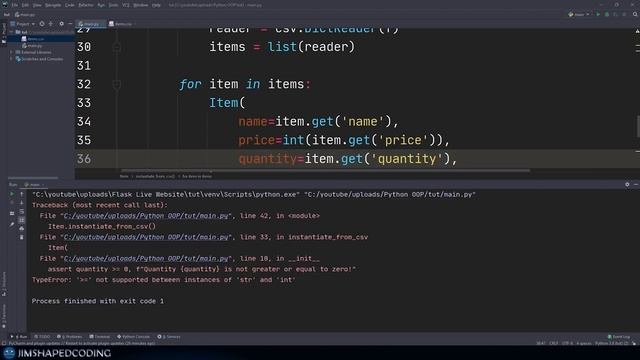
Task: Click fold marker on line 30
Action: click(x=117, y=47)
